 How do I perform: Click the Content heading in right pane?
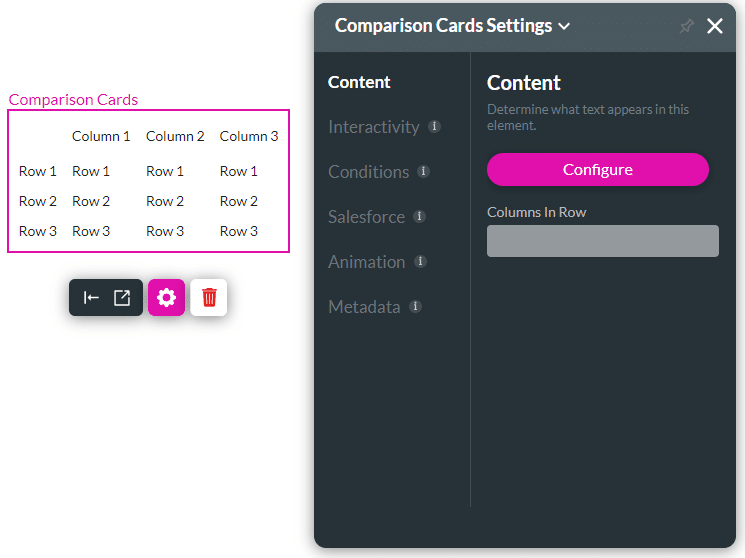click(524, 83)
